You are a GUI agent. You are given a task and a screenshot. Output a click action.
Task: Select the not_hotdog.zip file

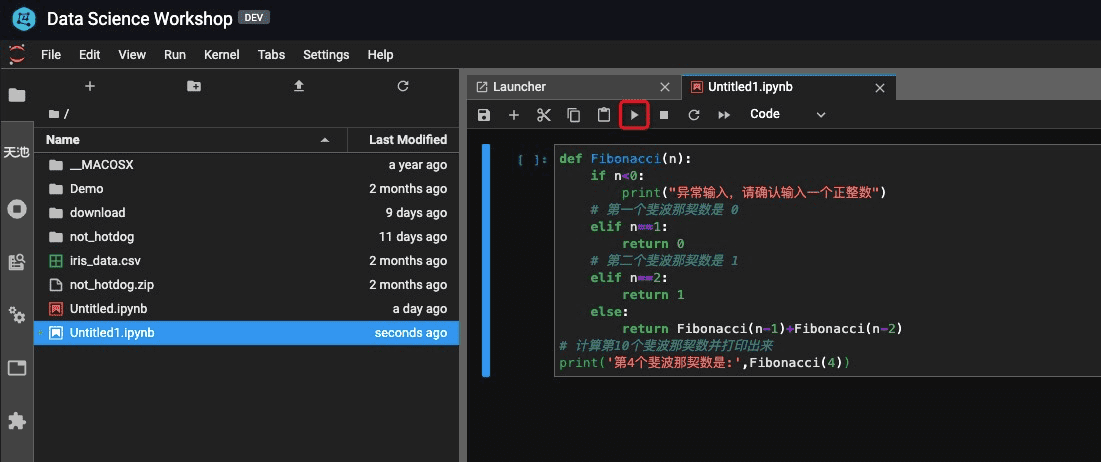tap(246, 284)
